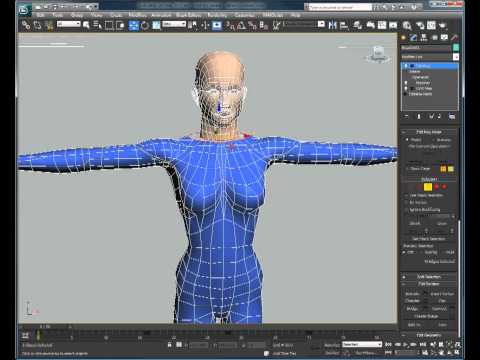Toggle the Show Cage checkbox

tap(407, 169)
